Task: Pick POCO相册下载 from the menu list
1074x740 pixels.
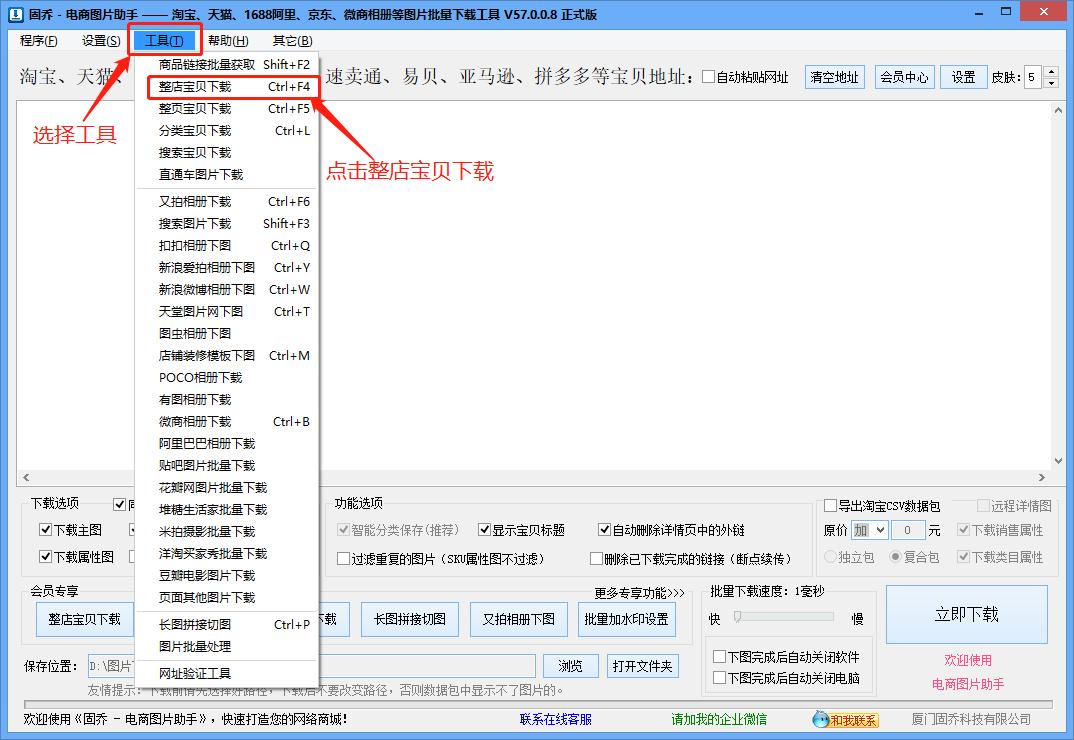Action: pos(203,377)
